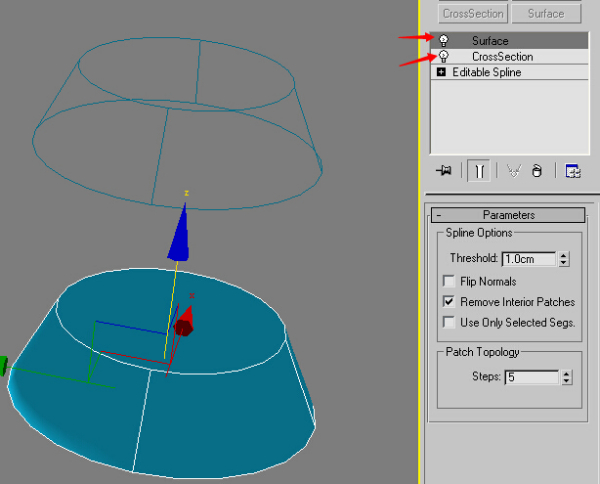
Task: Click the Surface modifier button at top
Action: click(x=546, y=14)
